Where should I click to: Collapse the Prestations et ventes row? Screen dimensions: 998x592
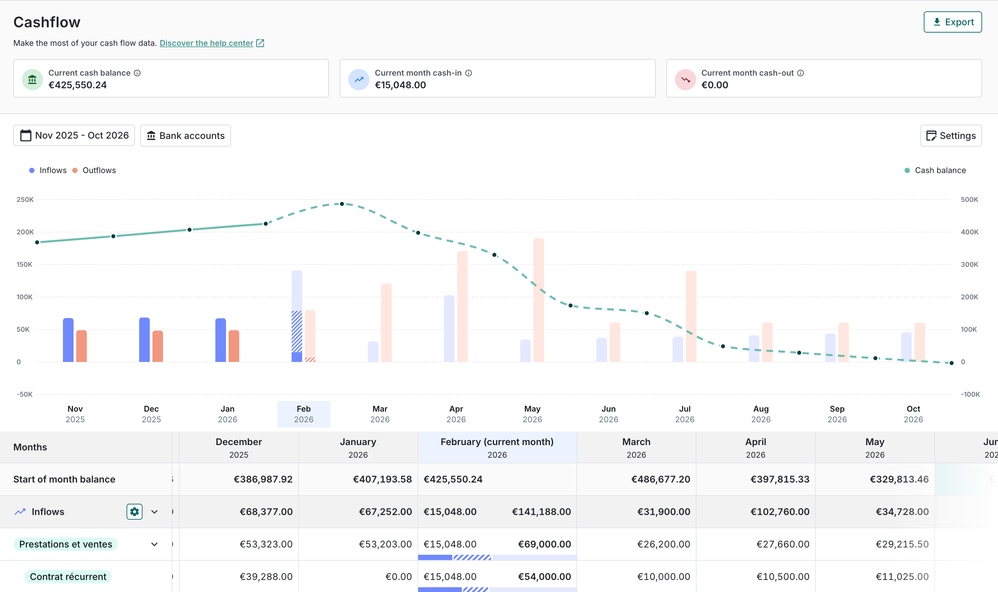pos(155,545)
